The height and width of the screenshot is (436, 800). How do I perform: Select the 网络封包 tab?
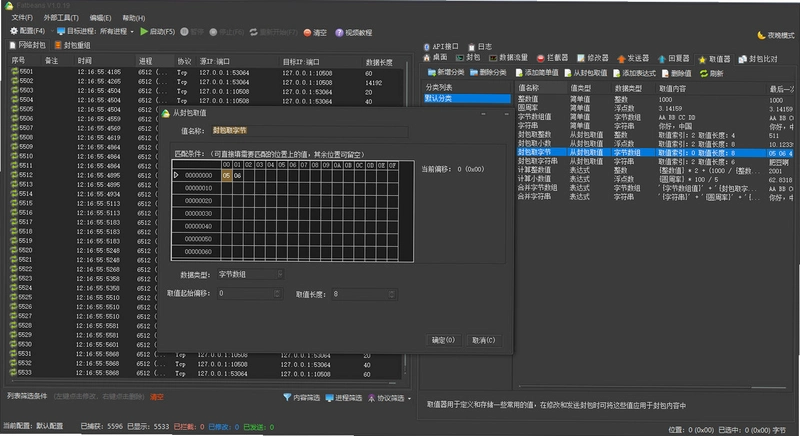(28, 45)
